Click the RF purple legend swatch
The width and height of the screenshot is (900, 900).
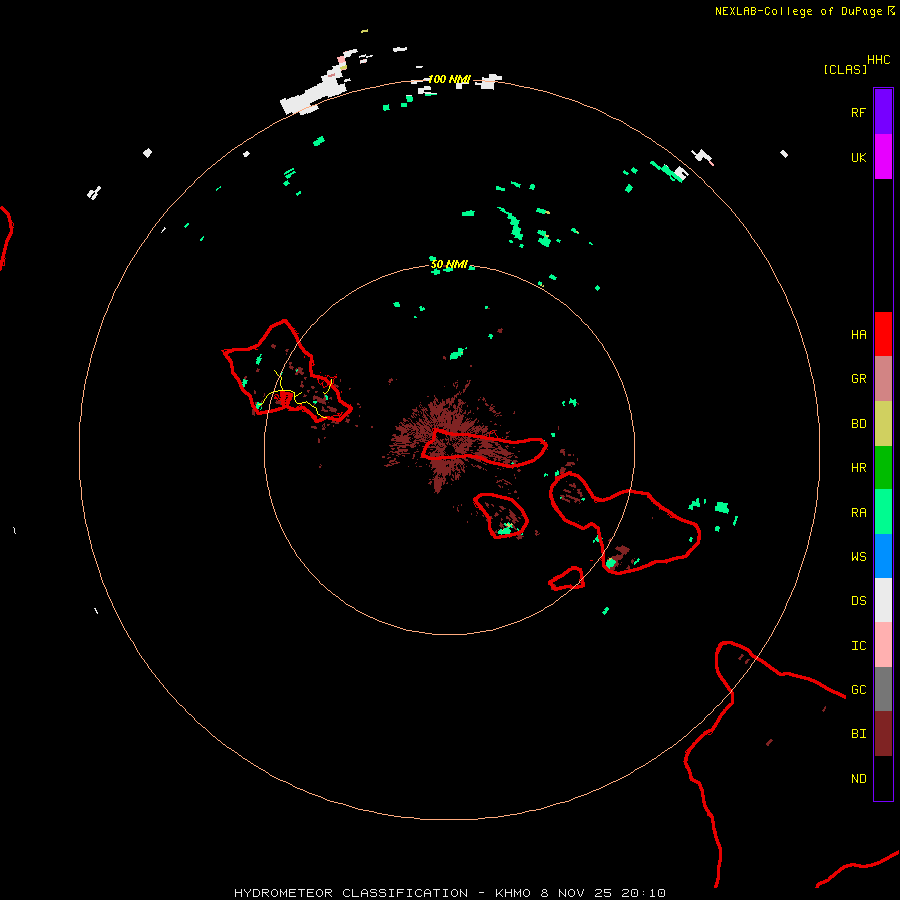(883, 112)
